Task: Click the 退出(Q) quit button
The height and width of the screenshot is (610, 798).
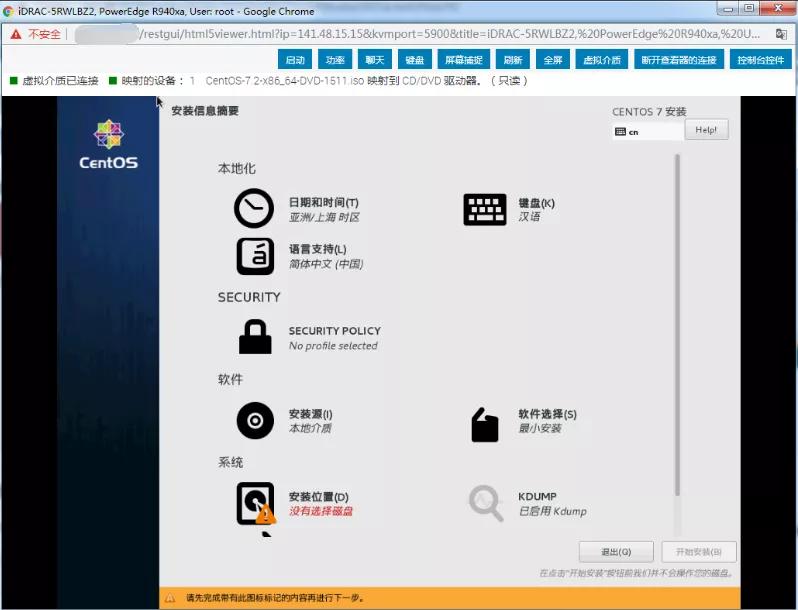Action: (x=616, y=551)
